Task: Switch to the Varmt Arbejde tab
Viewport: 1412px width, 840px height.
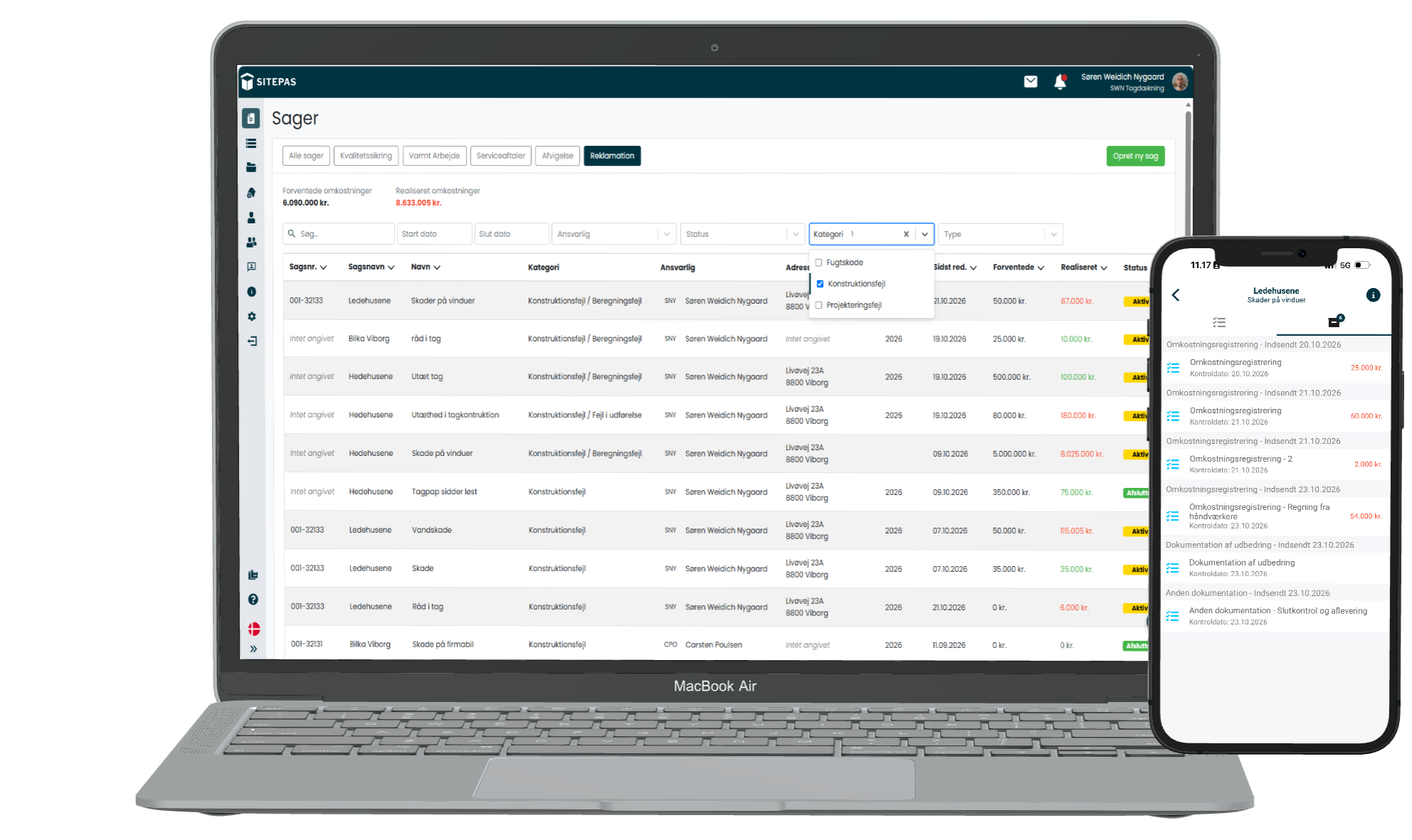Action: coord(434,156)
